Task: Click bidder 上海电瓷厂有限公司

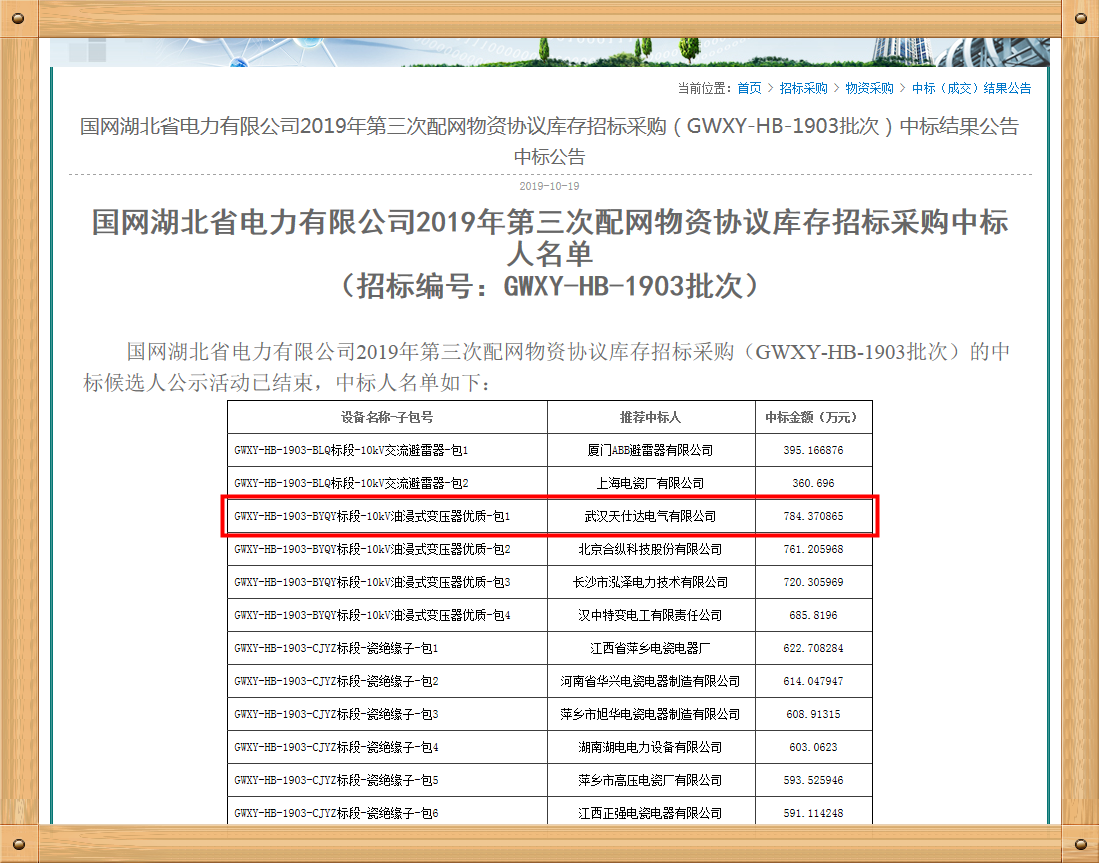Action: [x=650, y=483]
